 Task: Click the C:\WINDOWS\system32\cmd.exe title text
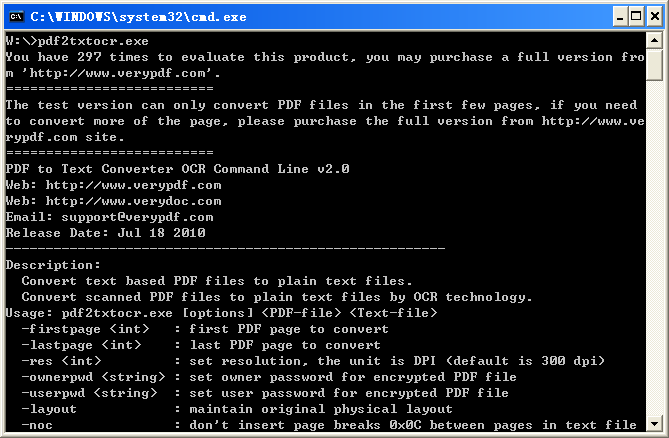(138, 17)
